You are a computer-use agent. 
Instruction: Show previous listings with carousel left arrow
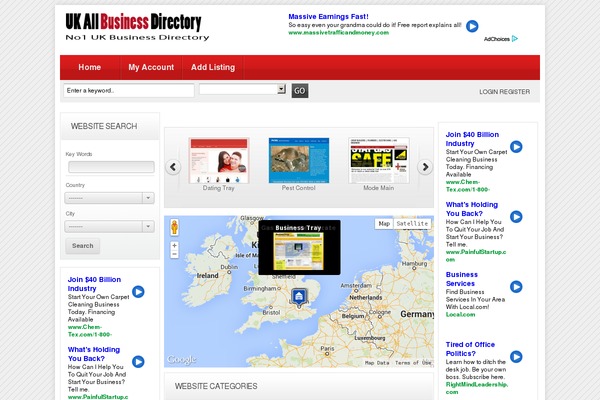point(173,167)
